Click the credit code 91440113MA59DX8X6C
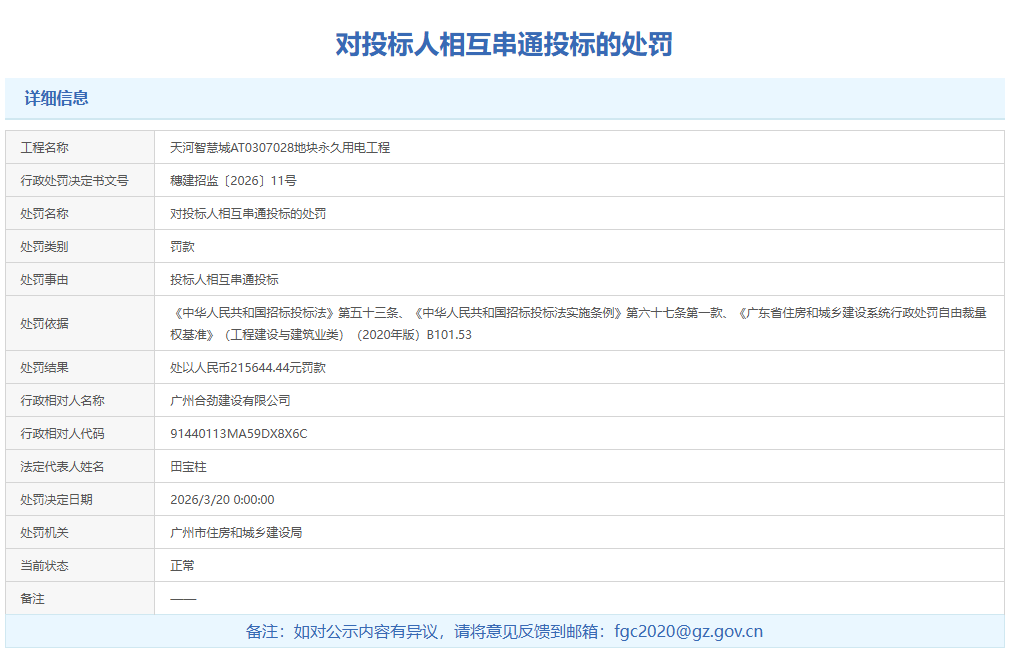 coord(239,433)
